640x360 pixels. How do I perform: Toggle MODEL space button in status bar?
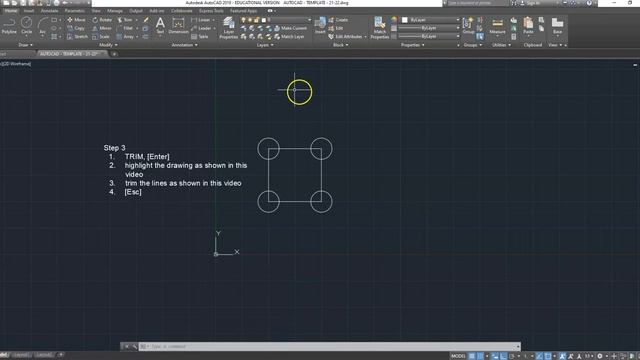click(458, 356)
